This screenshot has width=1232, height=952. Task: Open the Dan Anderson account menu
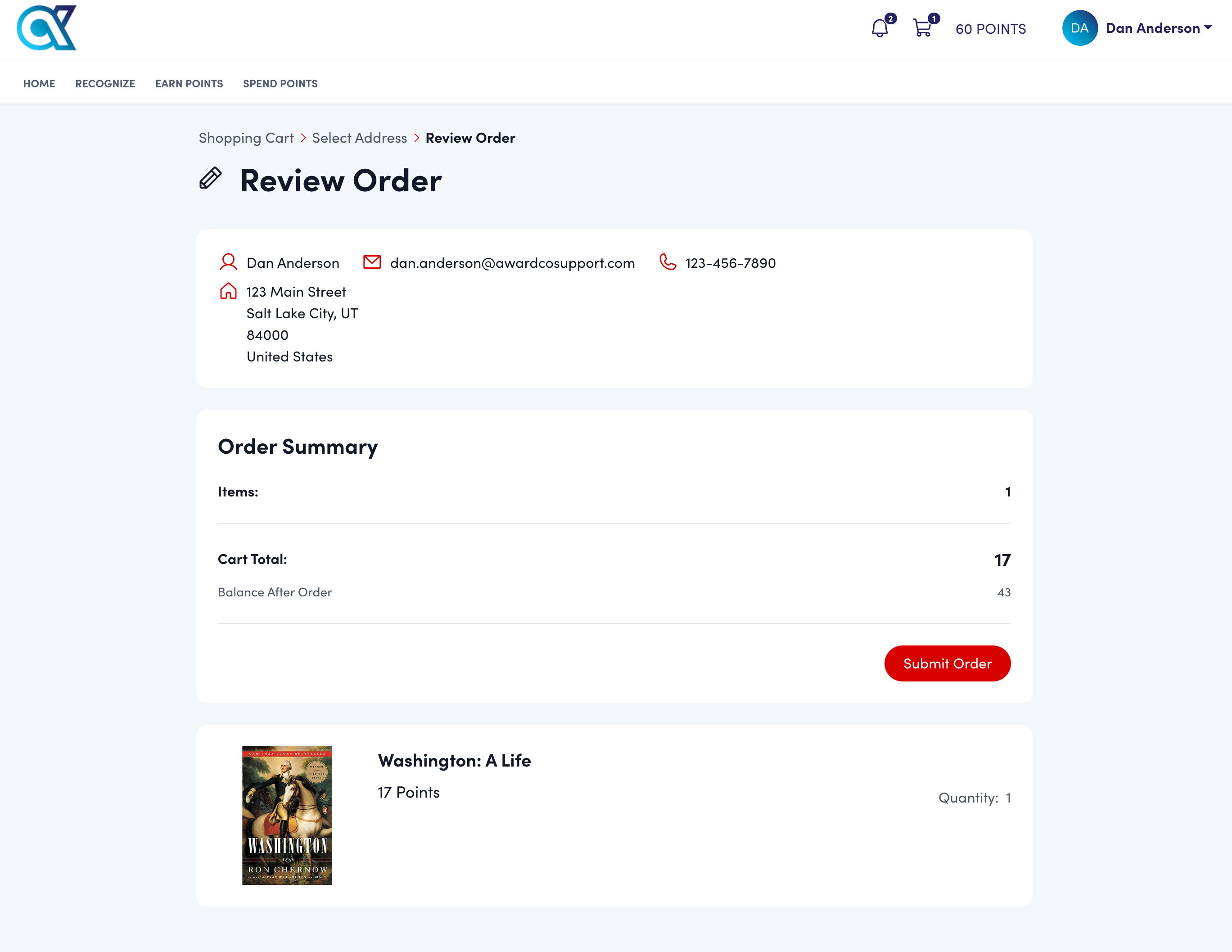click(x=1152, y=28)
